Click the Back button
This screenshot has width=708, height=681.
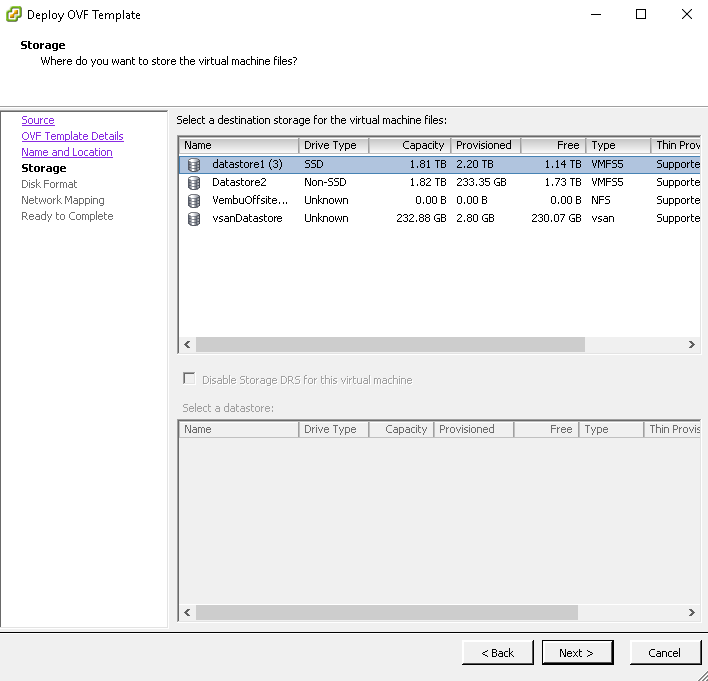pyautogui.click(x=498, y=653)
